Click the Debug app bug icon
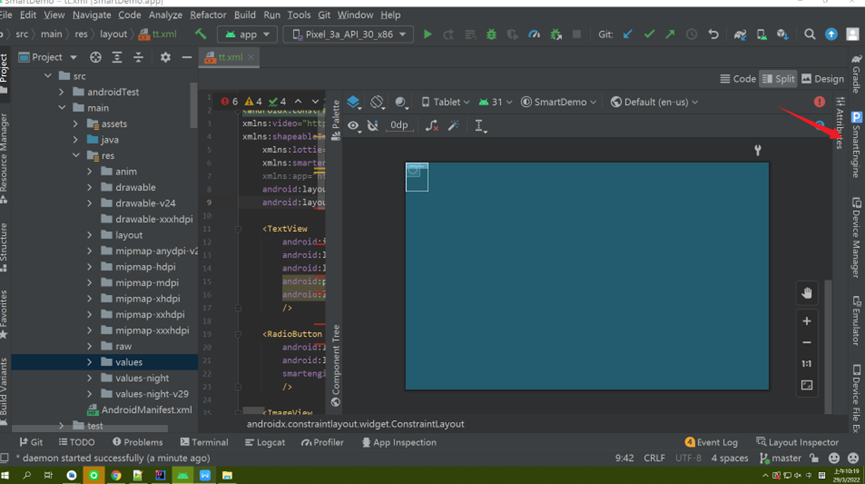 pyautogui.click(x=491, y=34)
